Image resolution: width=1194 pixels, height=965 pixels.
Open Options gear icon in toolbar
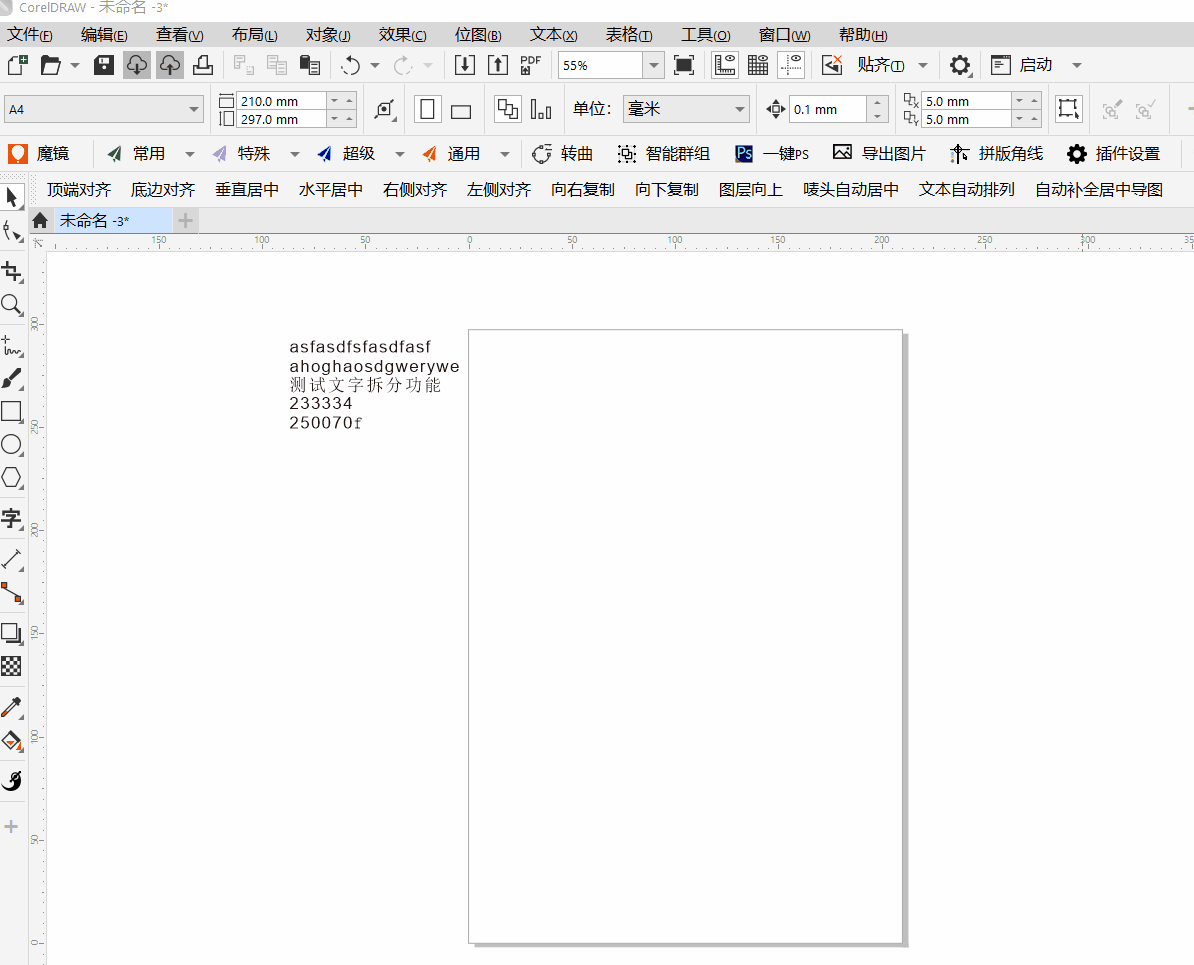959,65
